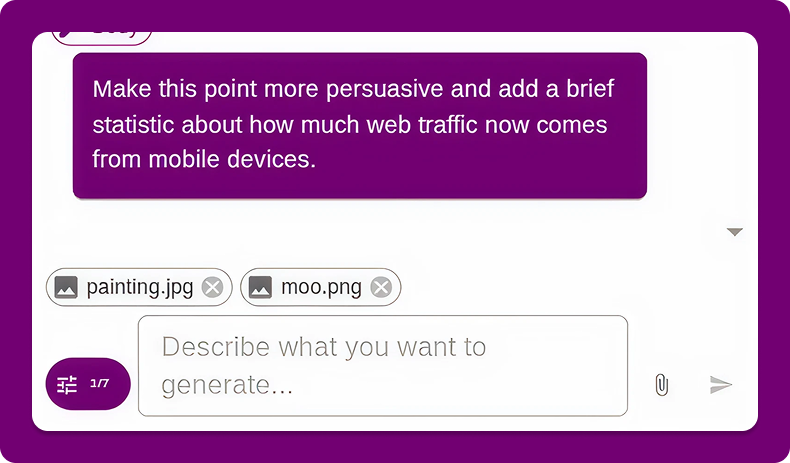This screenshot has height=463, width=790.
Task: Expand the small triangle dropdown arrow
Action: pos(735,232)
